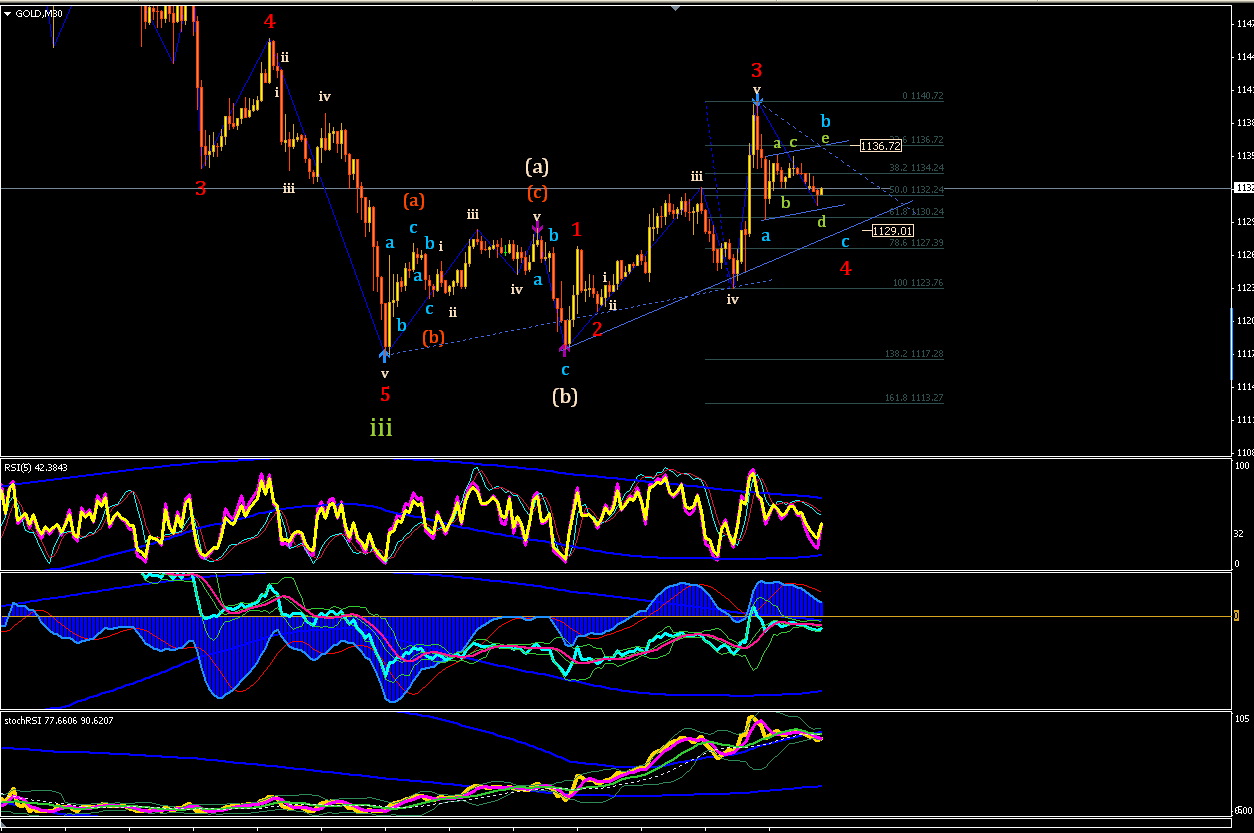1254x833 pixels.
Task: Select the blue down arrow under red 3 top
Action: pos(757,100)
